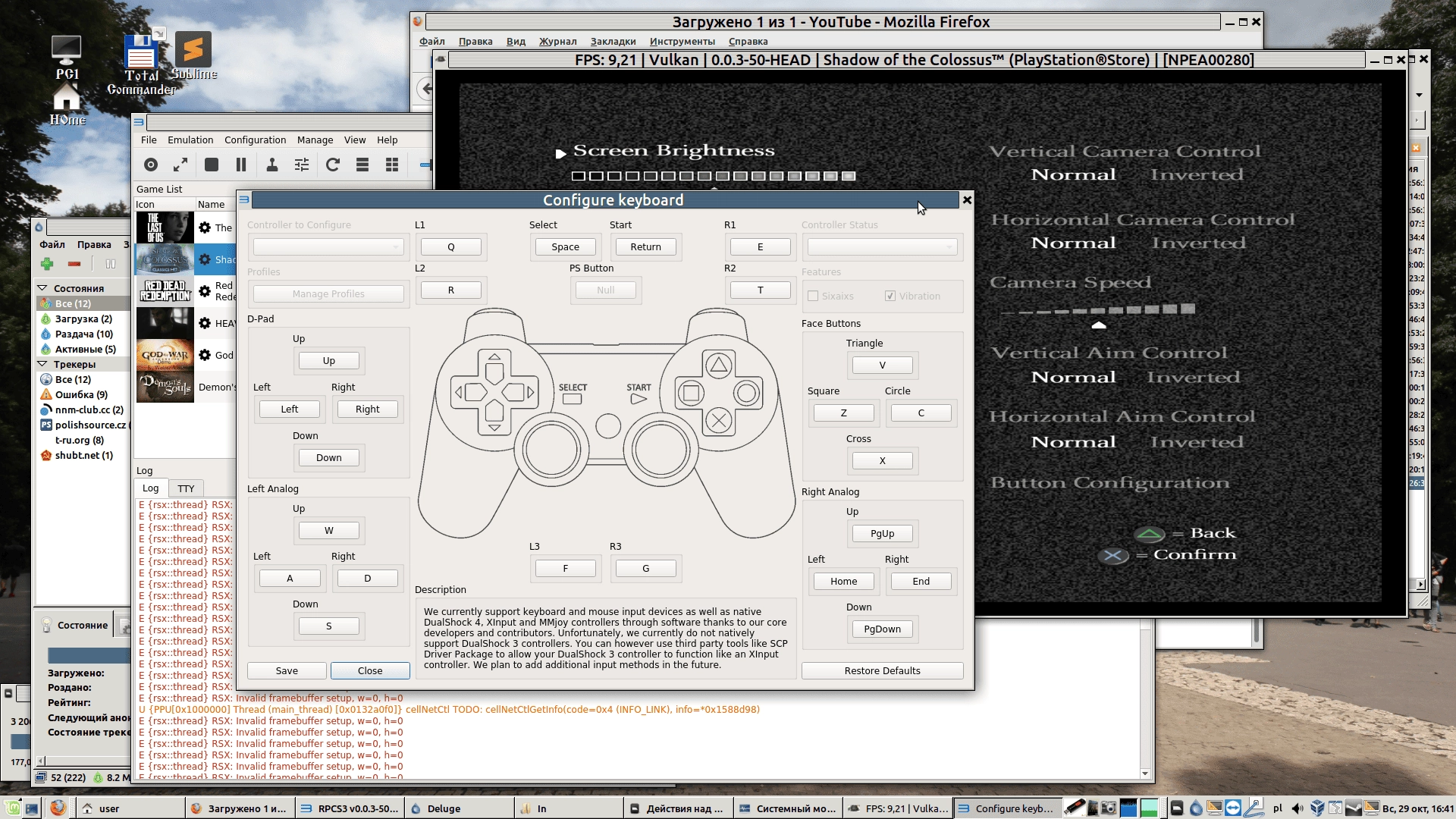This screenshot has height=819, width=1456.
Task: Select Загрузка (2) filter in Deluge
Action: point(83,318)
